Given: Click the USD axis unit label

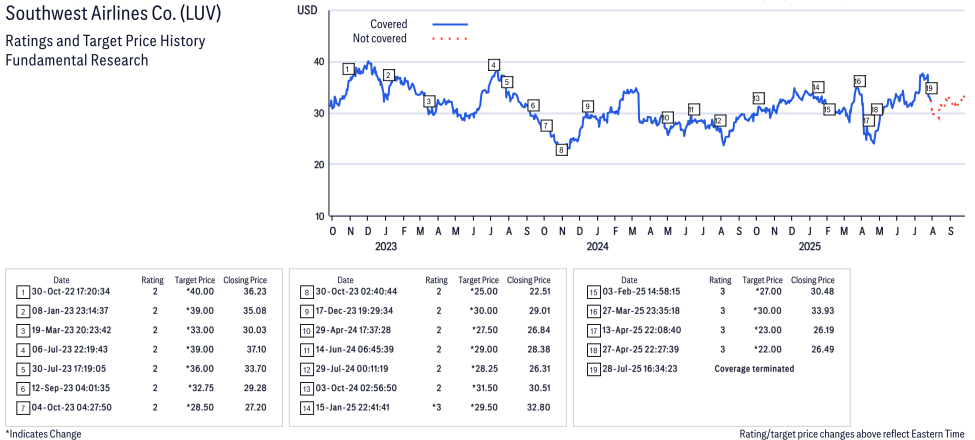Looking at the screenshot, I should (x=307, y=10).
